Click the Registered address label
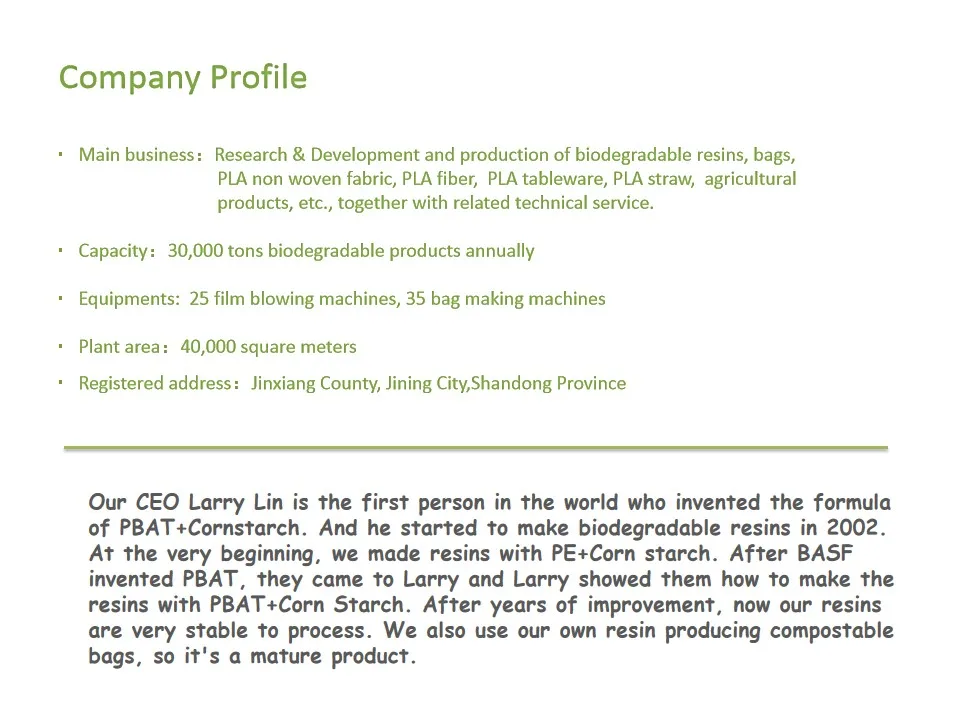Screen dimensions: 960x720 tap(155, 383)
